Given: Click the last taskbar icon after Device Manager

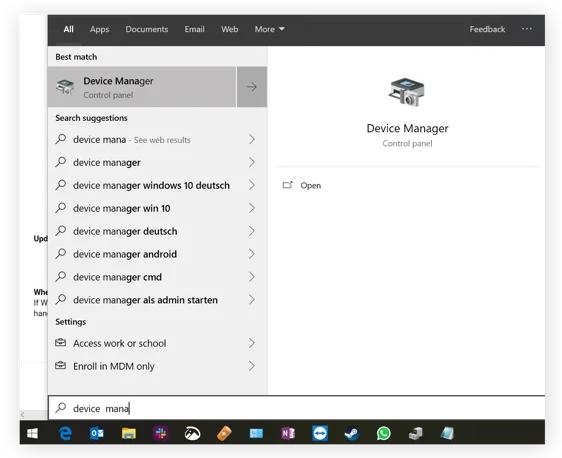Looking at the screenshot, I should click(447, 433).
